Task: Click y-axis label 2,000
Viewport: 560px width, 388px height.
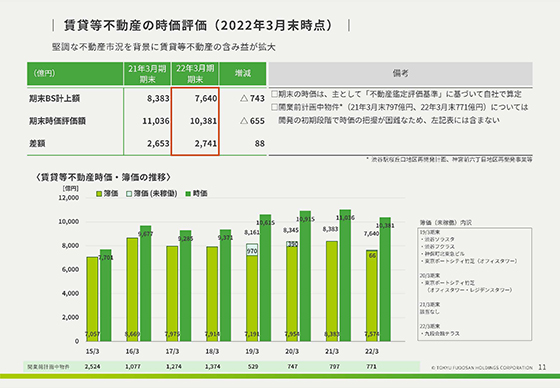Action: coord(70,317)
